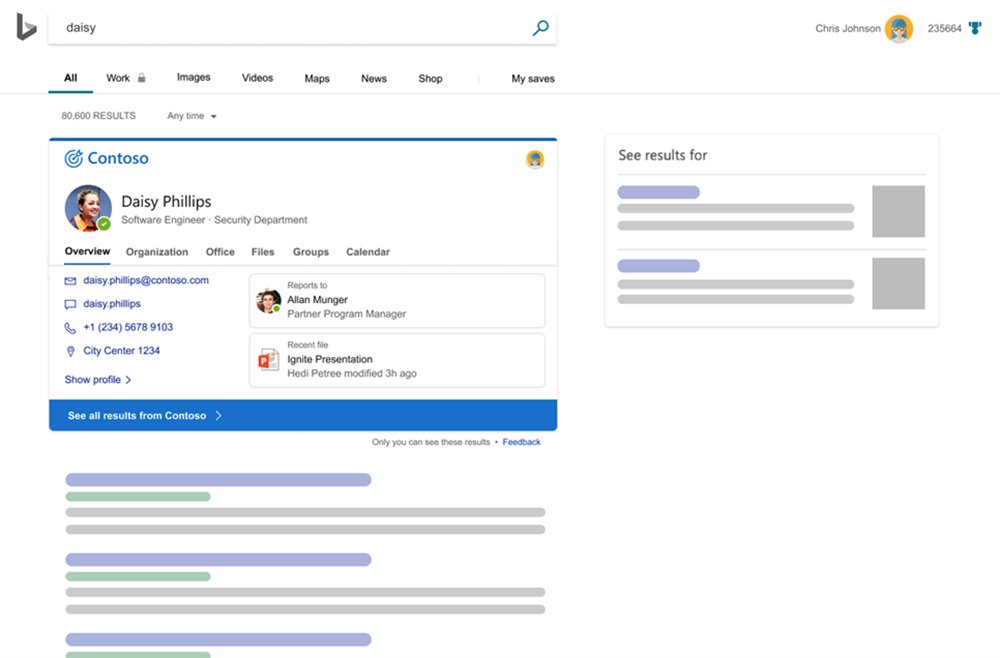Image resolution: width=1000 pixels, height=658 pixels.
Task: Click the daisy.phillips chat link
Action: click(112, 303)
